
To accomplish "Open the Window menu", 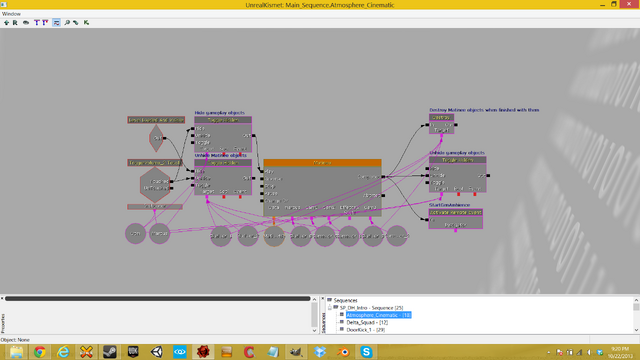I will coord(11,14).
